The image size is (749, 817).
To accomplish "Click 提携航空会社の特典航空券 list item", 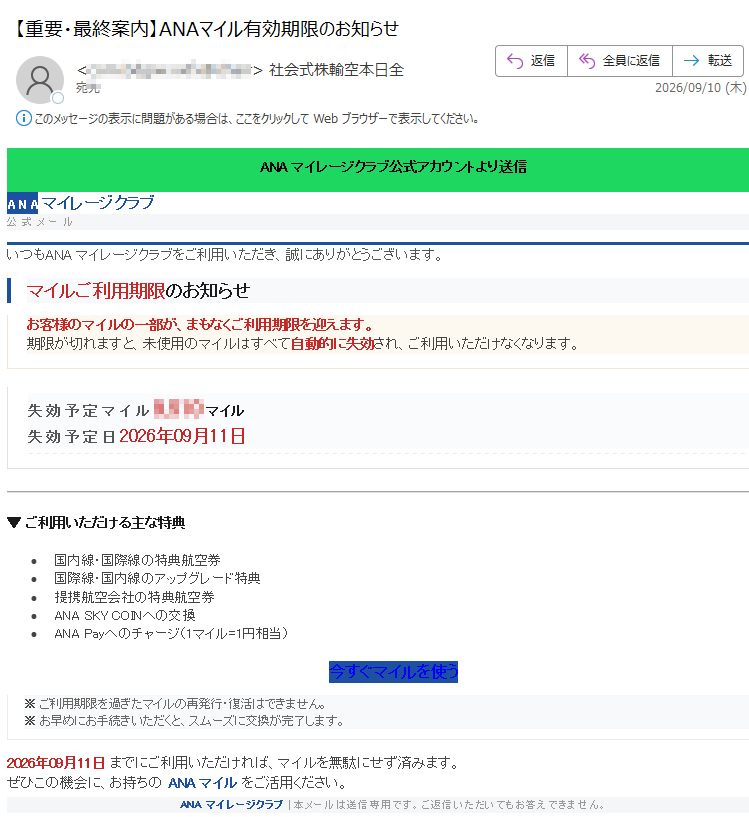I will [134, 597].
